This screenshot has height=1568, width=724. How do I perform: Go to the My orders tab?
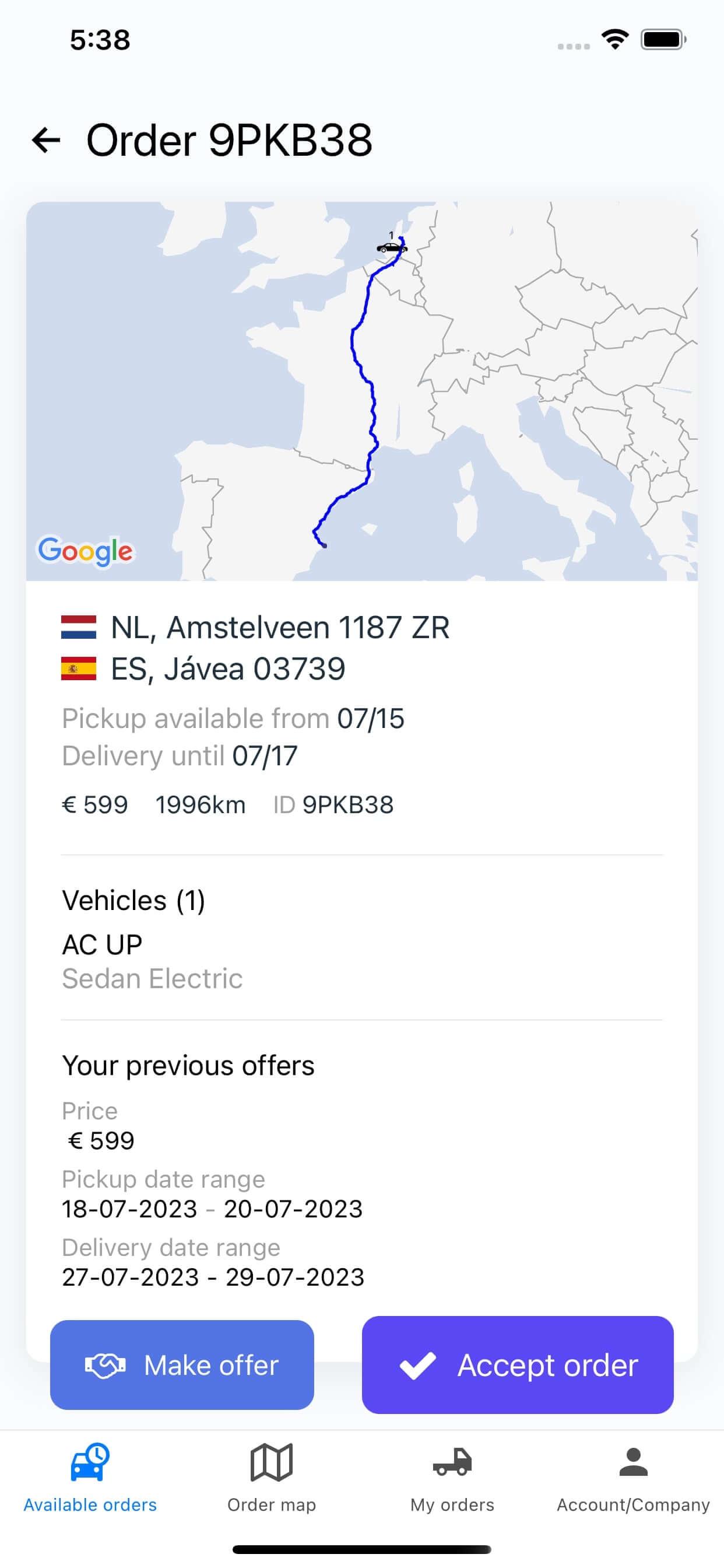click(452, 1476)
